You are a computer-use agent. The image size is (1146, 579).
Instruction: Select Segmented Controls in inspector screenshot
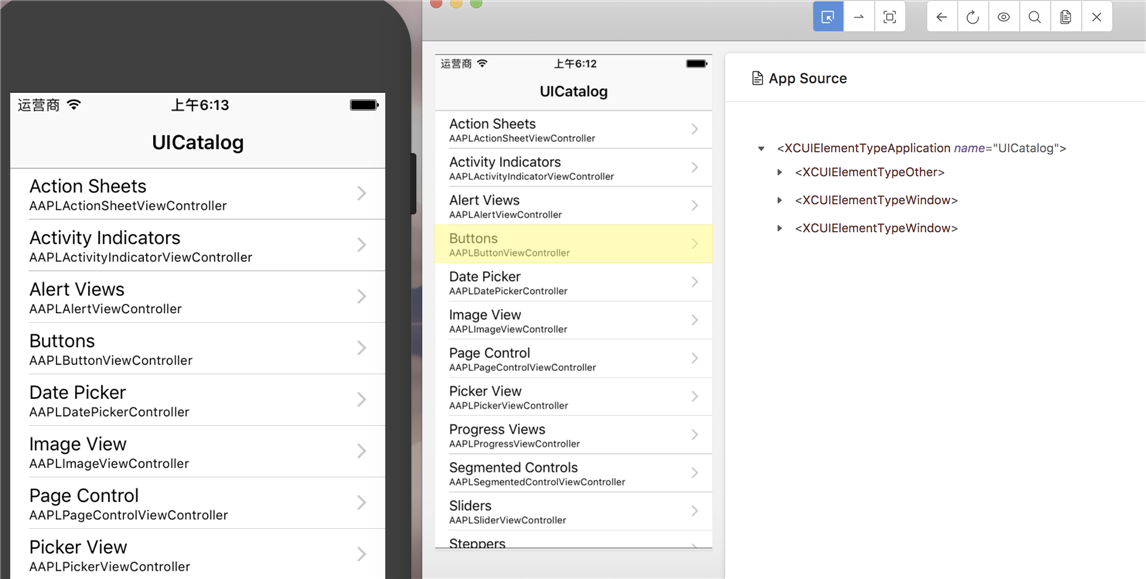(574, 473)
